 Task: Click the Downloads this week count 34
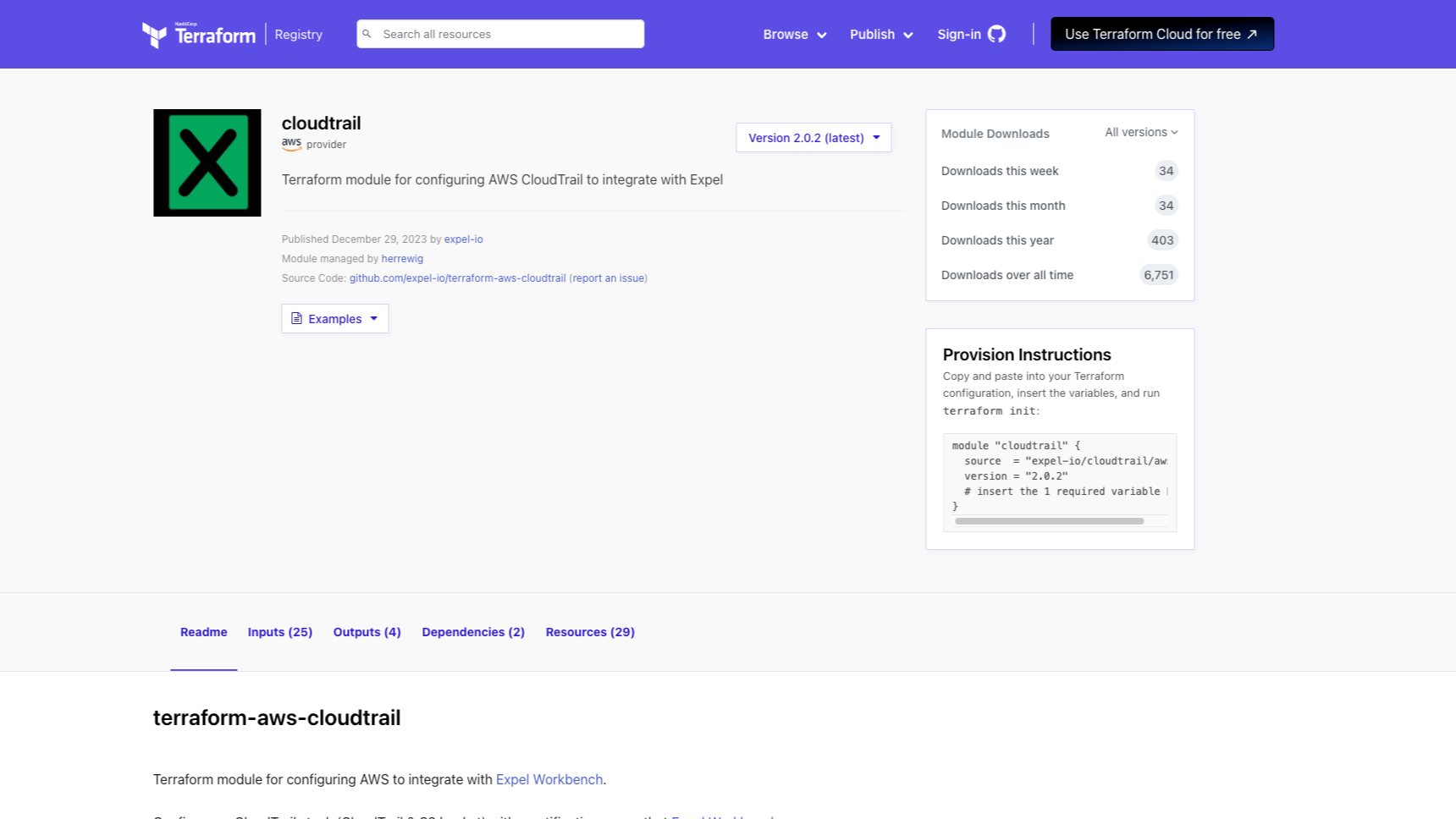[x=1166, y=171]
